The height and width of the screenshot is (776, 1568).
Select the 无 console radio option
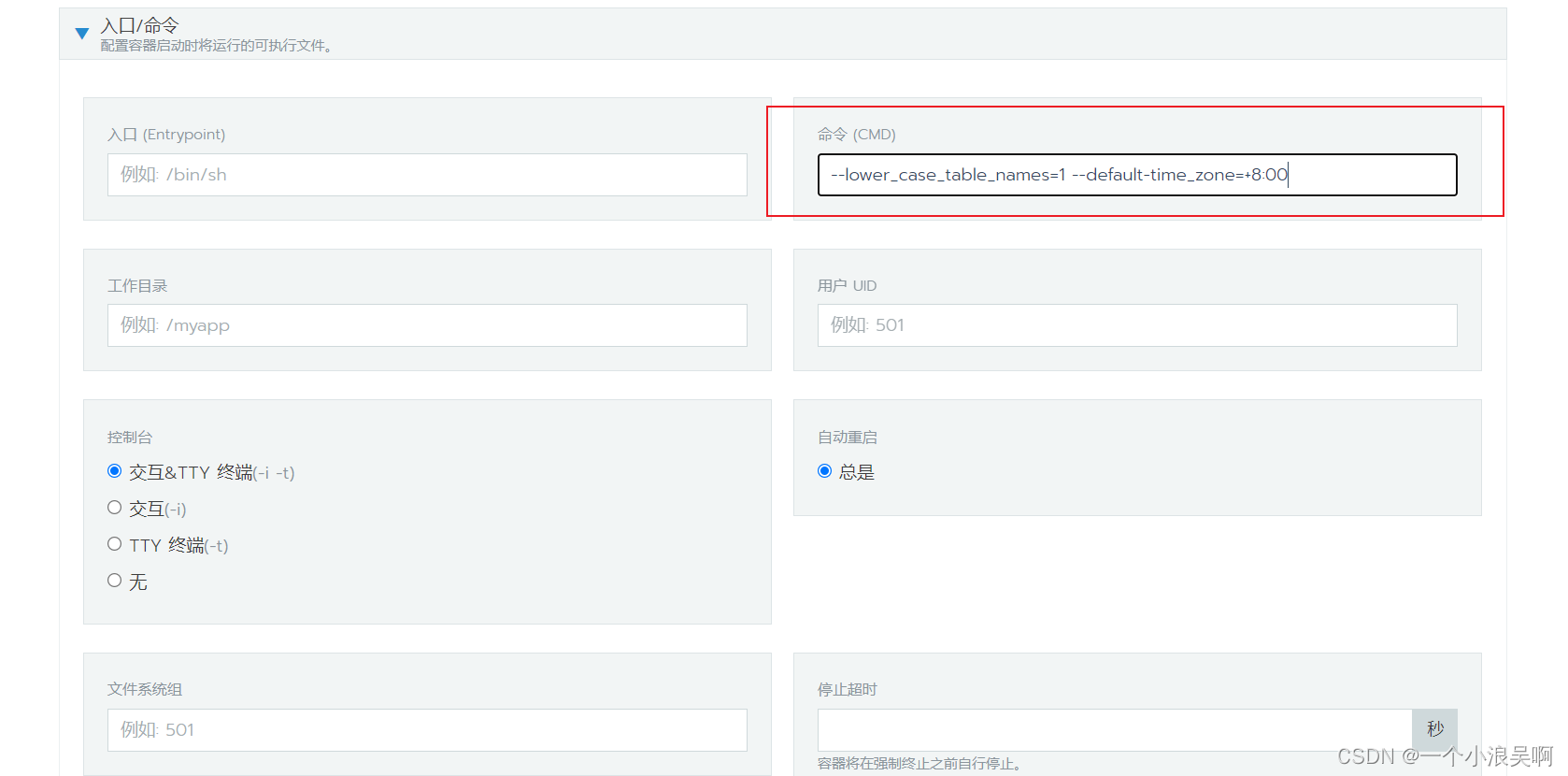(x=115, y=581)
